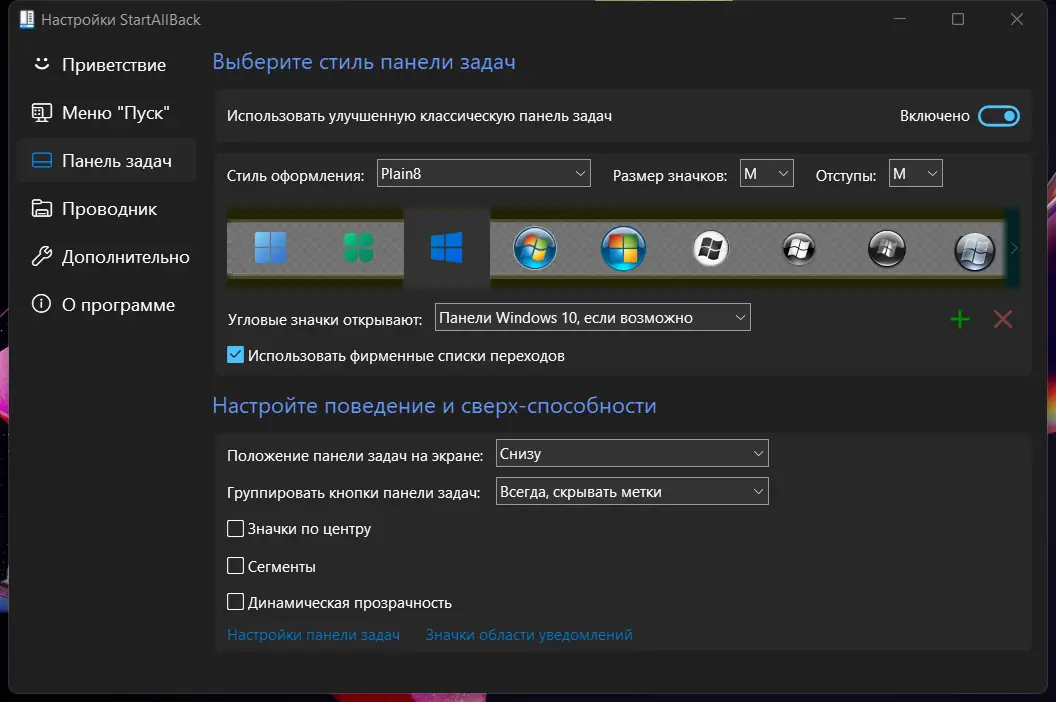Select the blue Windows 8 start button style
This screenshot has width=1056, height=702.
point(269,247)
